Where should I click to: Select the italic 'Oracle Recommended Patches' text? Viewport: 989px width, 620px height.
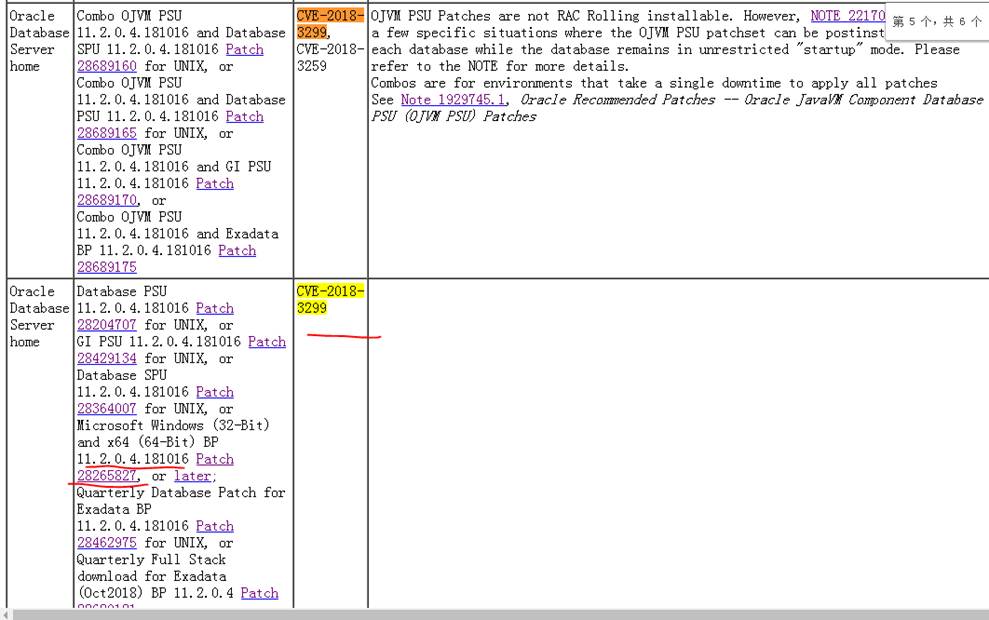pyautogui.click(x=618, y=100)
